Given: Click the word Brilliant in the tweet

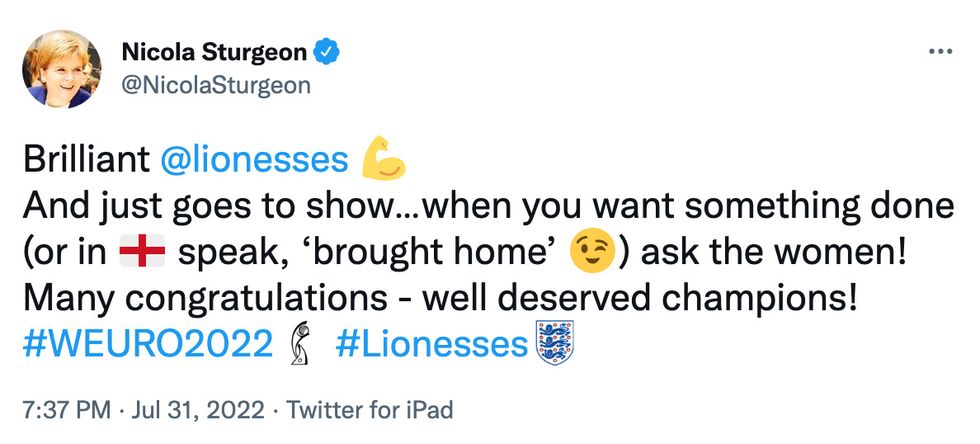Looking at the screenshot, I should point(80,159).
